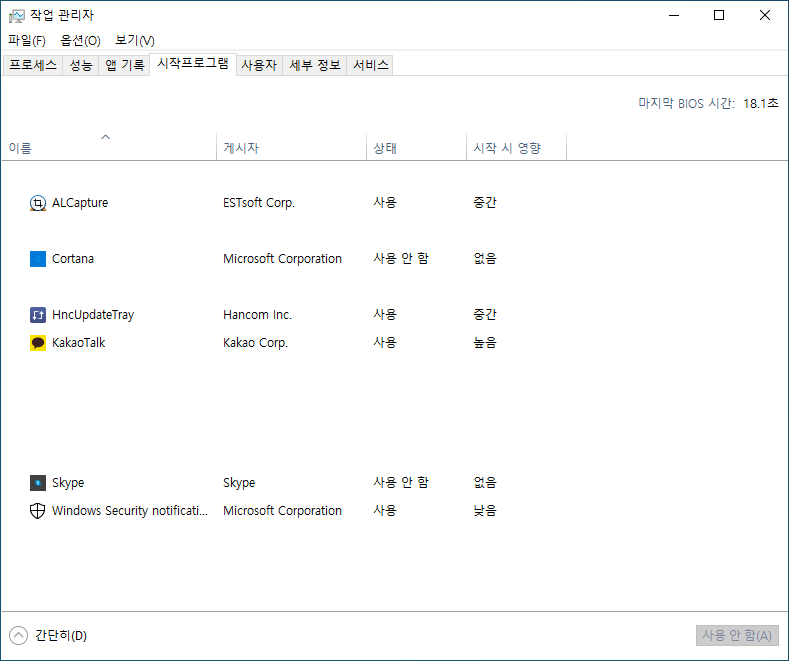Screen dimensions: 789x661
Task: Switch to the 서비스 tab
Action: pos(370,65)
